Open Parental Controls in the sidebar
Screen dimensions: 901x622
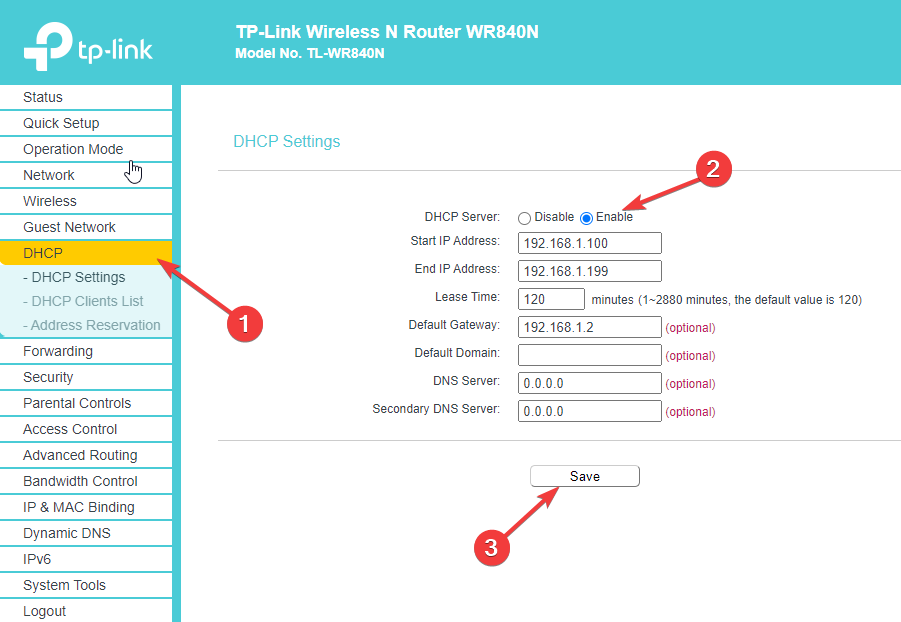pos(86,403)
